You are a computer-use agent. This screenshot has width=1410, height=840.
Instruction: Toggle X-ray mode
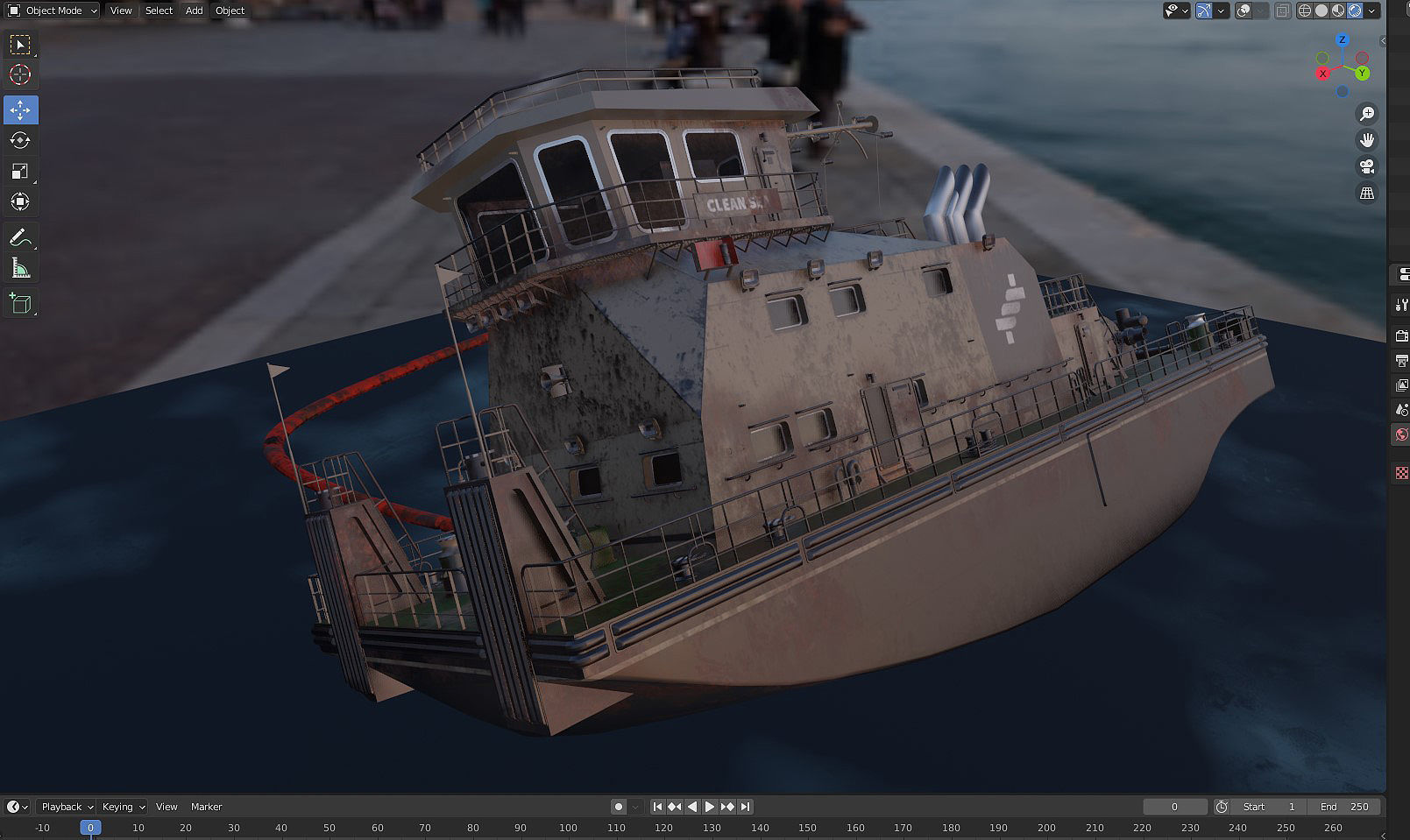coord(1282,11)
